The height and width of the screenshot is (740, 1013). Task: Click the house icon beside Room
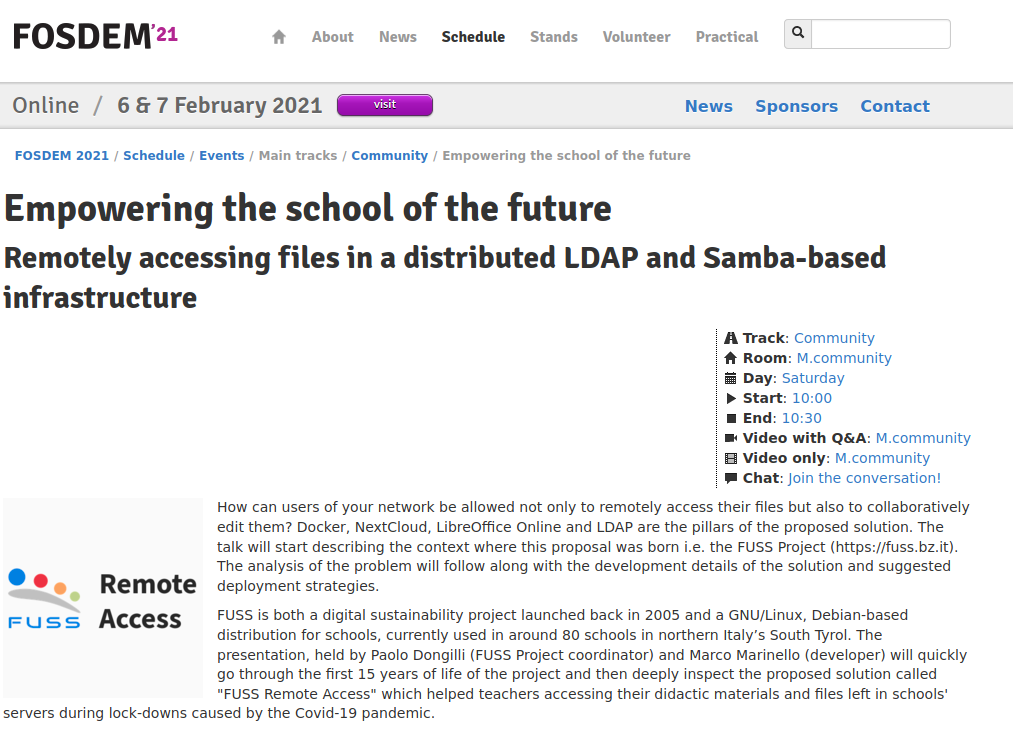(731, 358)
